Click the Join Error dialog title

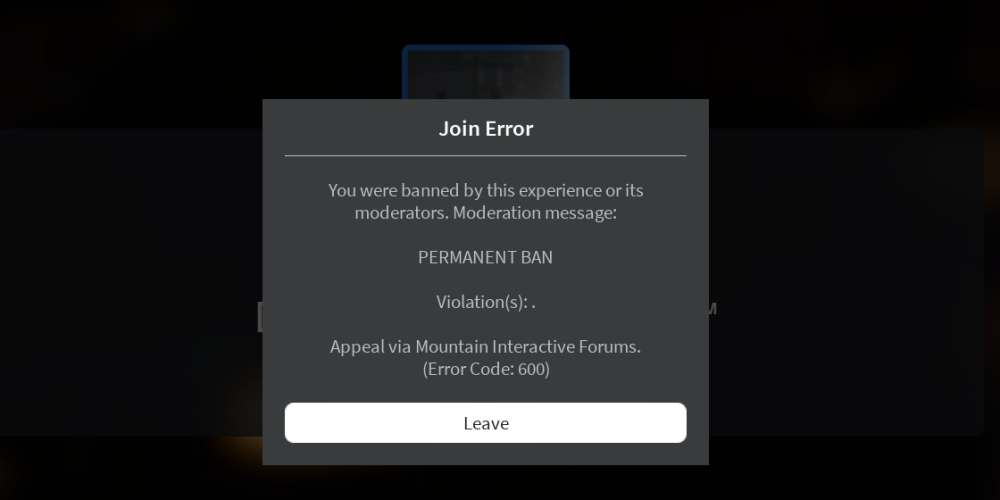485,129
